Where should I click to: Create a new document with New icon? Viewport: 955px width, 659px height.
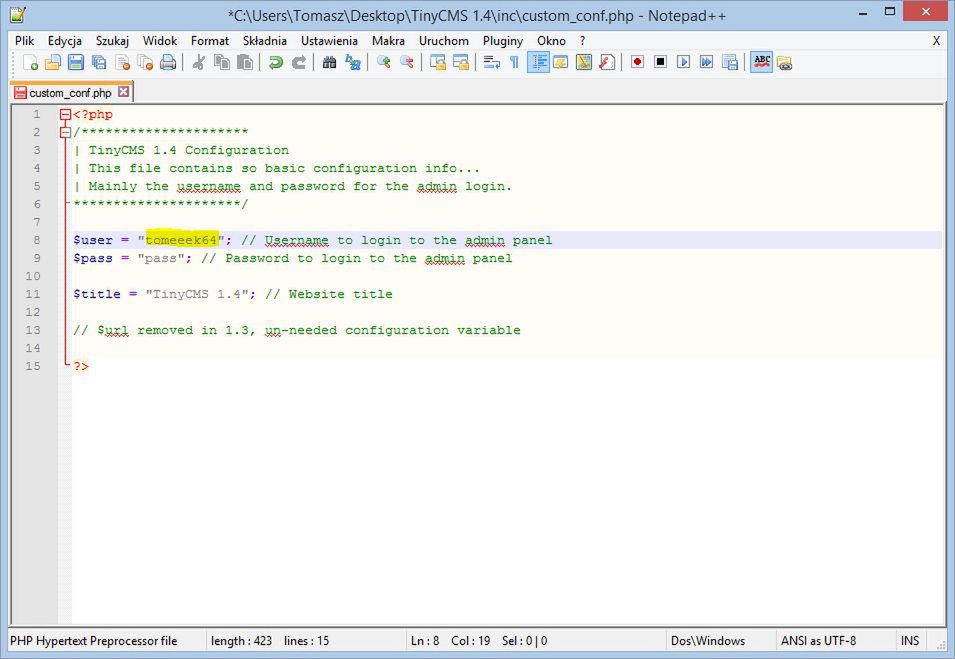(x=30, y=62)
